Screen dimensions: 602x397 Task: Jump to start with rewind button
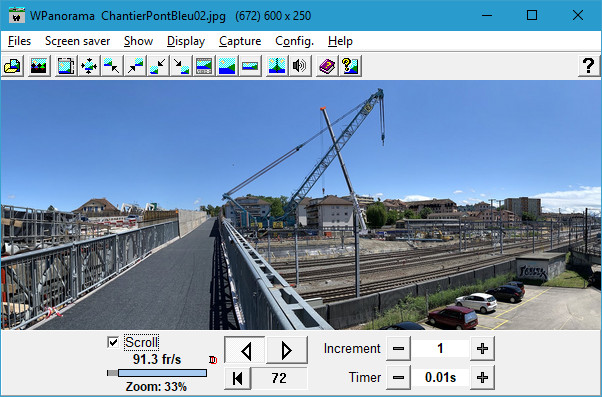(238, 378)
